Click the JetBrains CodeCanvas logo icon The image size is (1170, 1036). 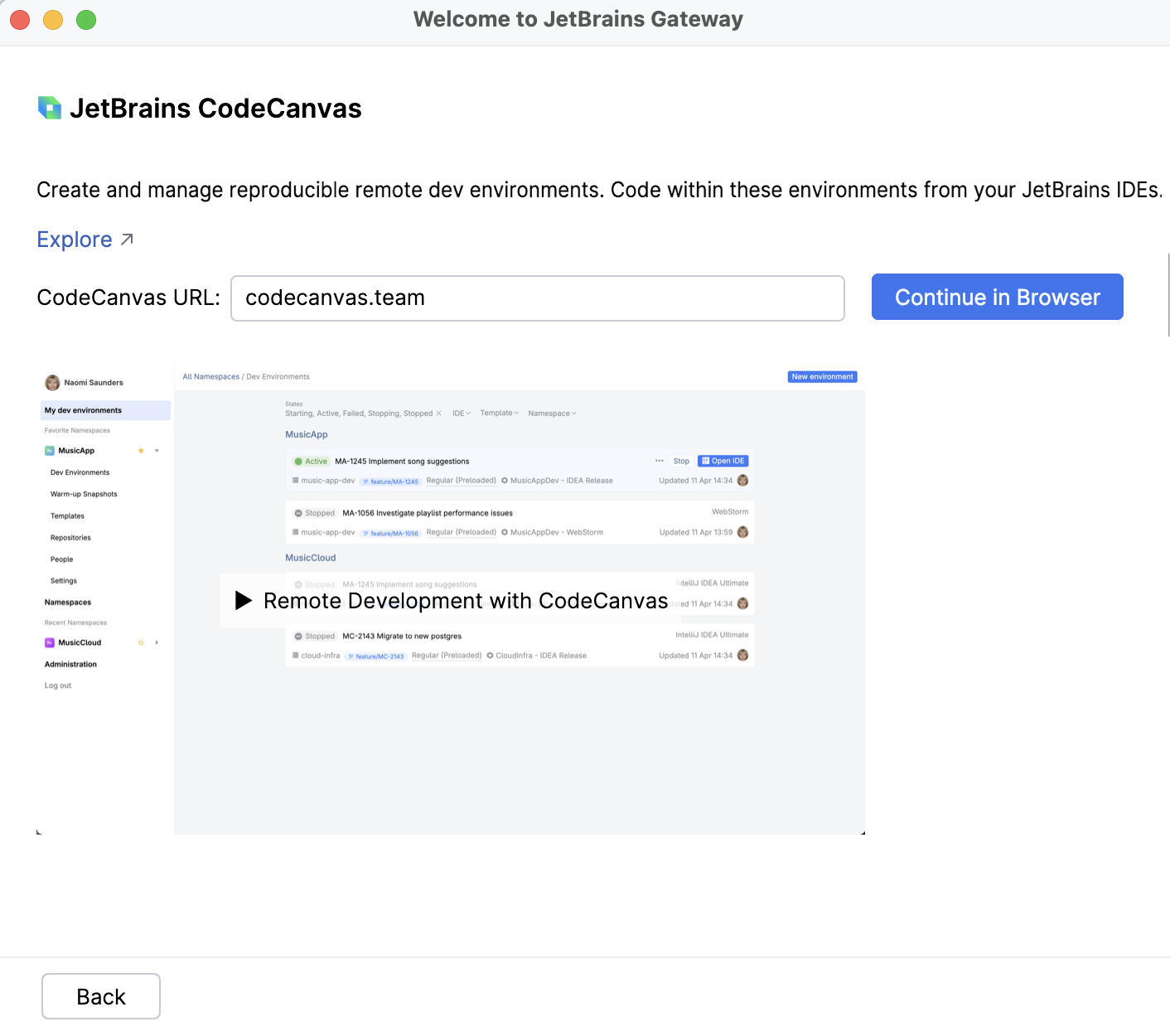pos(50,108)
